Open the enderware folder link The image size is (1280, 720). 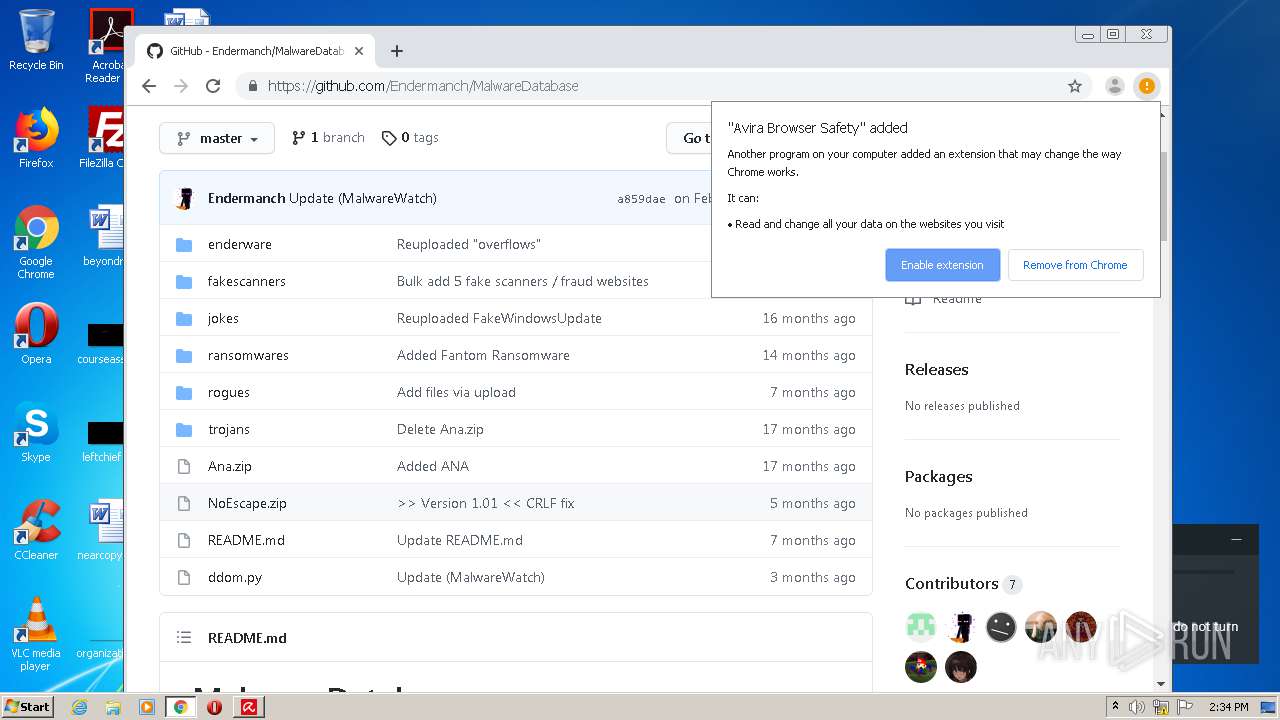coord(240,244)
